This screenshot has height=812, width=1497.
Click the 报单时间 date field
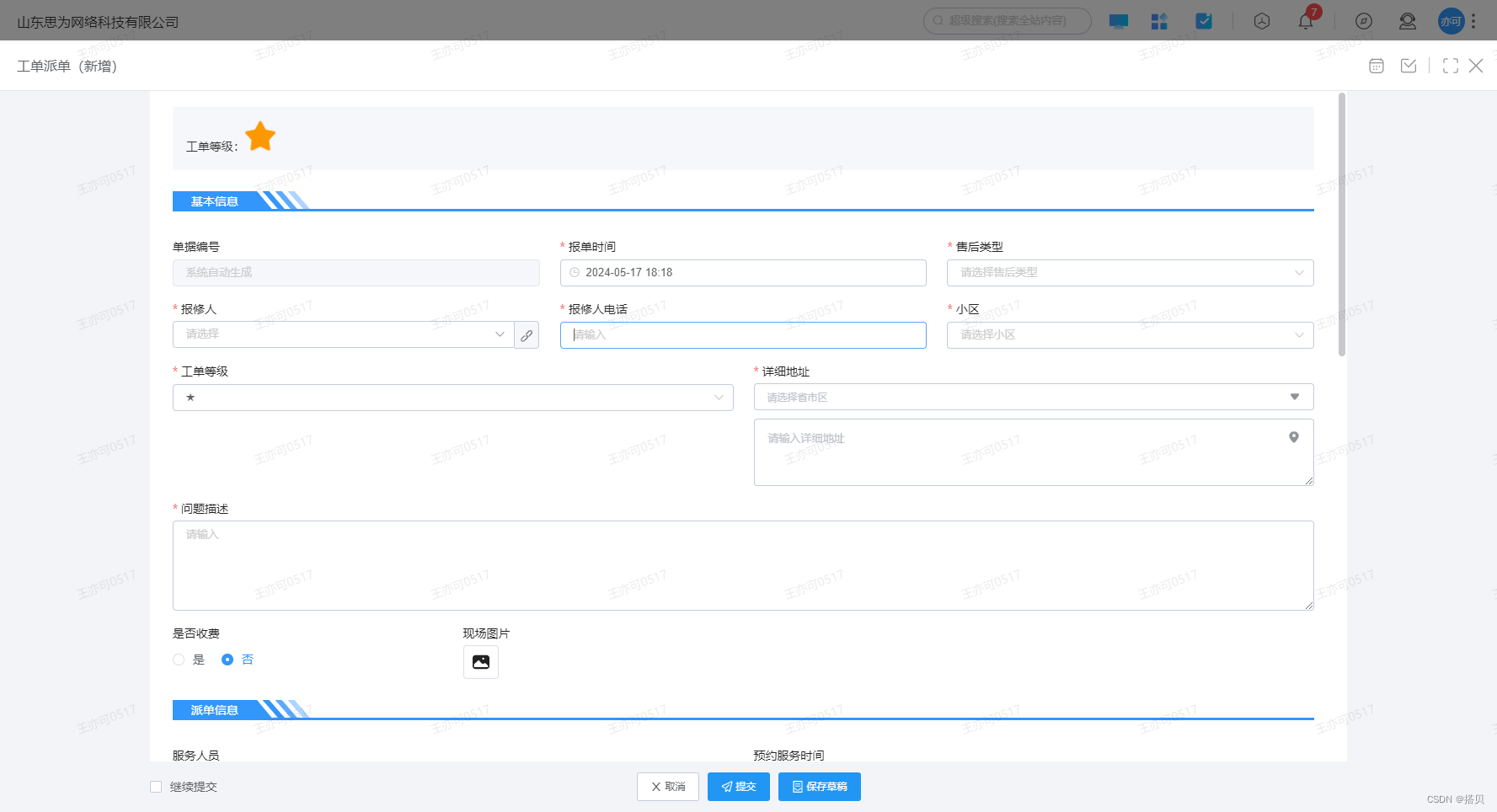coord(743,273)
